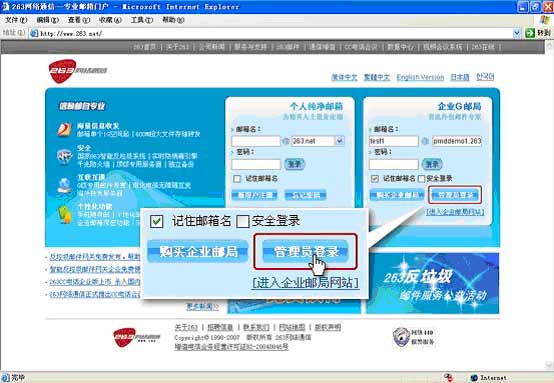Click the globe icon beside 互联互通
The height and width of the screenshot is (383, 554).
click(x=65, y=185)
